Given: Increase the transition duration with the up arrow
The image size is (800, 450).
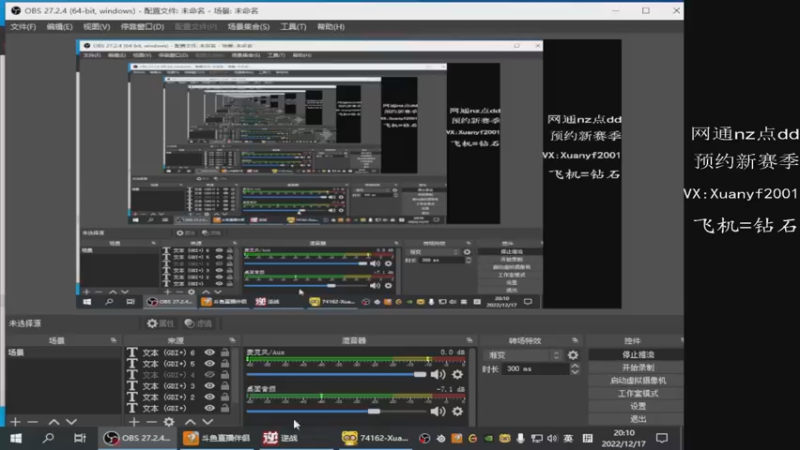Looking at the screenshot, I should (575, 366).
